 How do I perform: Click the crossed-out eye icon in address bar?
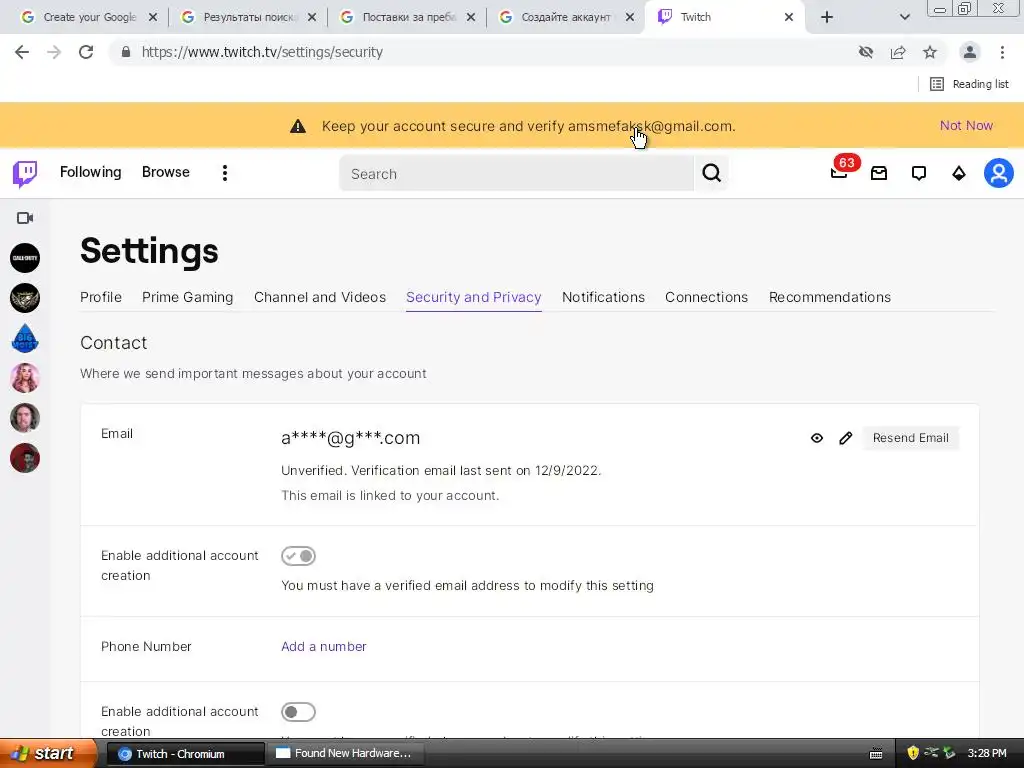pos(866,52)
